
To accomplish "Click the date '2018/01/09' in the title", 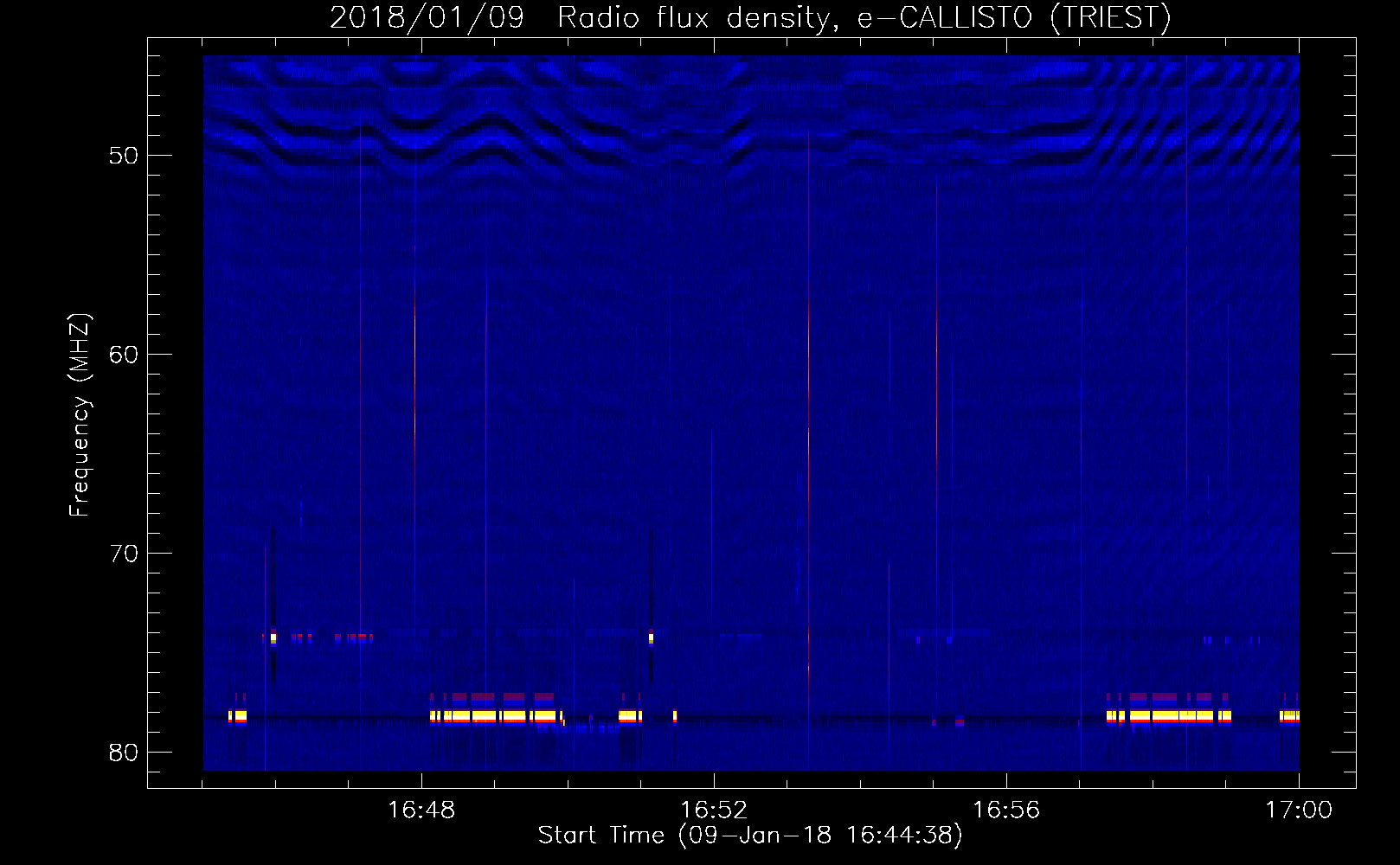I will [x=427, y=18].
